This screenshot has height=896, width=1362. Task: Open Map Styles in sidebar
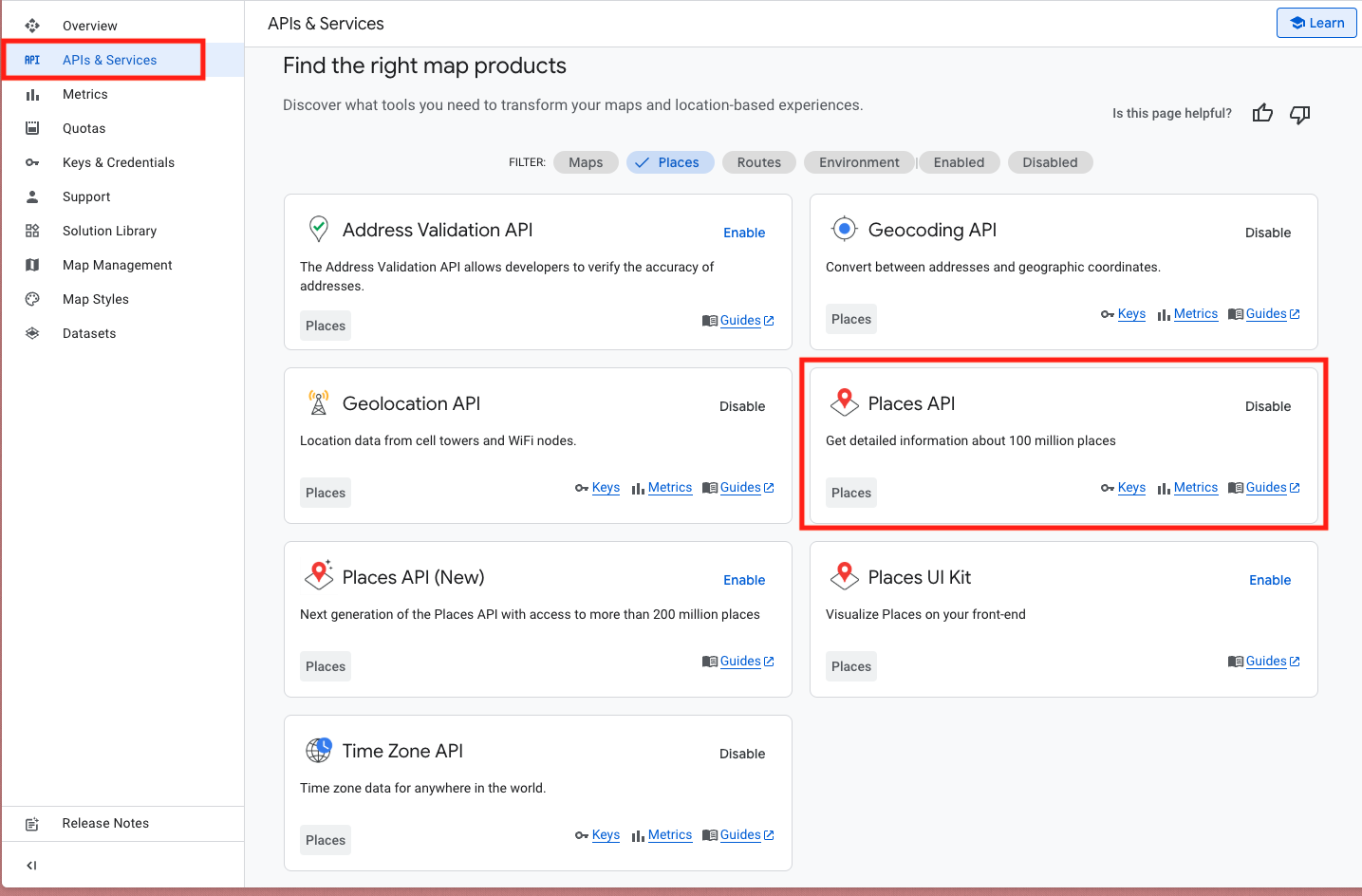pos(96,299)
